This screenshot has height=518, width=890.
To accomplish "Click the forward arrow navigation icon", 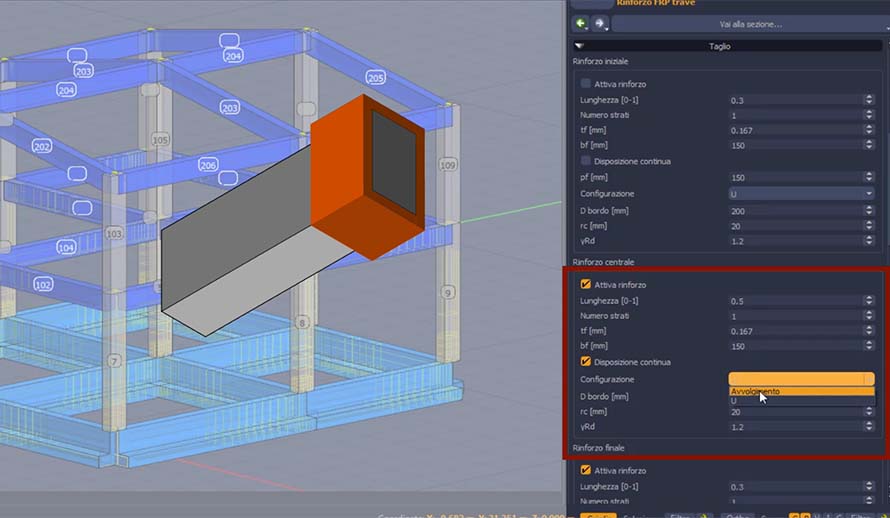I will 599,23.
